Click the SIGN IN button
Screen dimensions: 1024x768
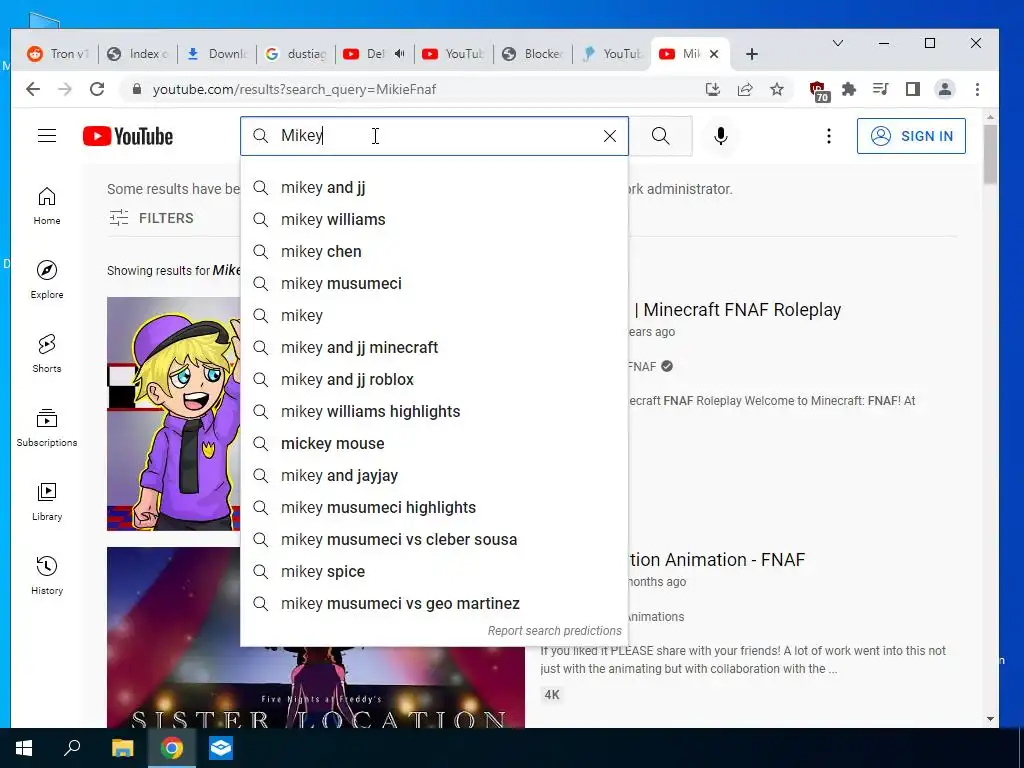(x=911, y=136)
